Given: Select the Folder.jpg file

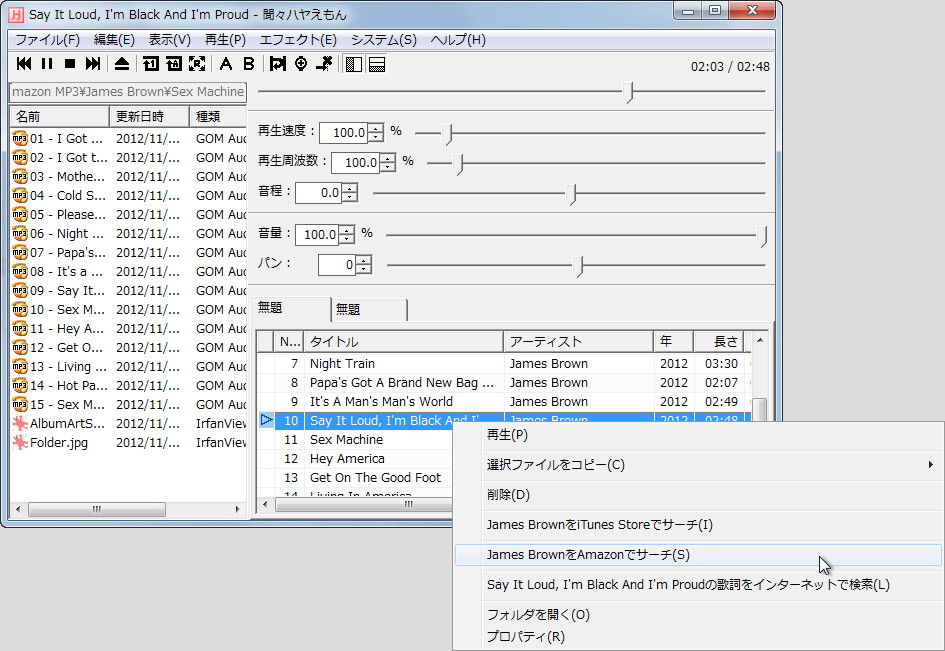Looking at the screenshot, I should click(51, 443).
